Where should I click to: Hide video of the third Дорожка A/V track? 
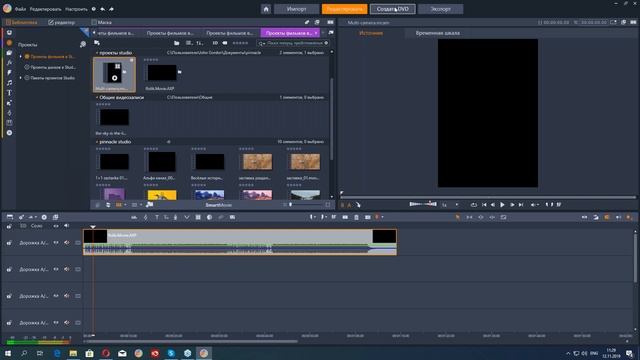[x=56, y=296]
